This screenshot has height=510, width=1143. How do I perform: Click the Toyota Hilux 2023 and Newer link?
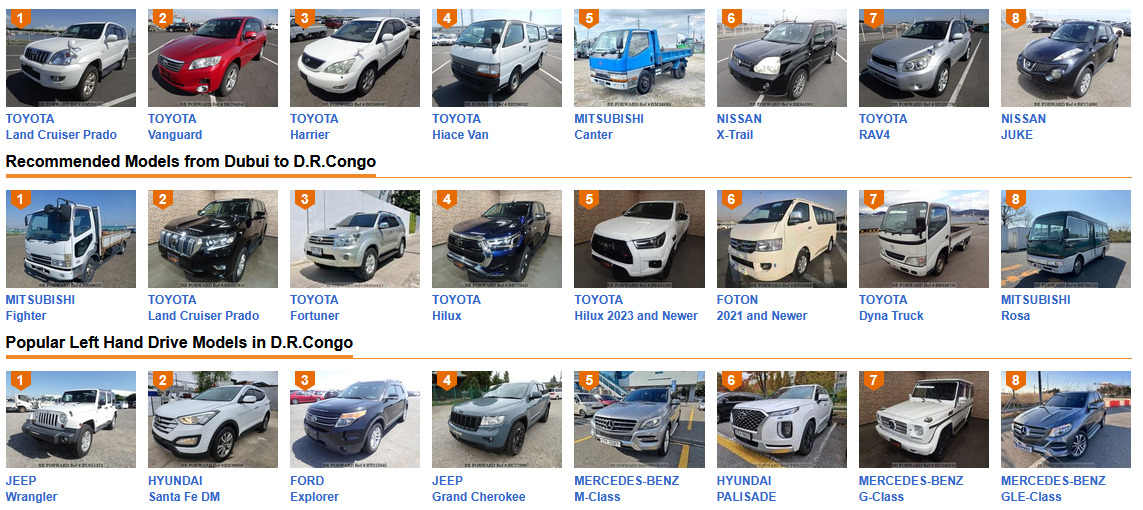click(x=636, y=307)
